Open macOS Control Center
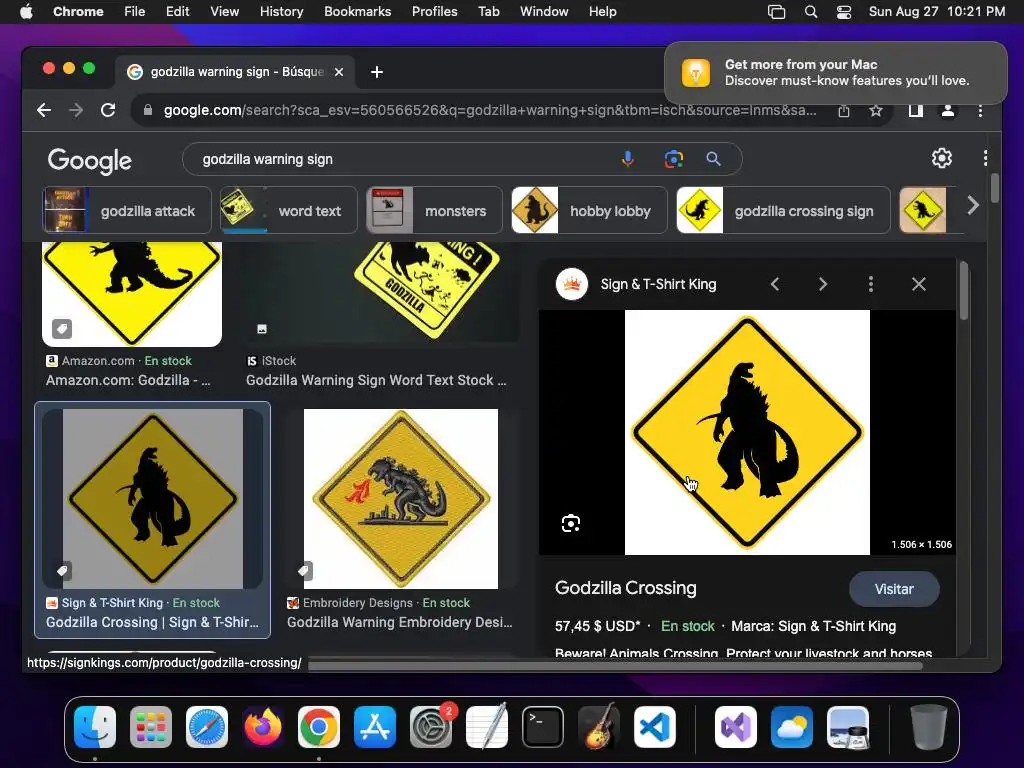Viewport: 1024px width, 768px height. coord(844,12)
